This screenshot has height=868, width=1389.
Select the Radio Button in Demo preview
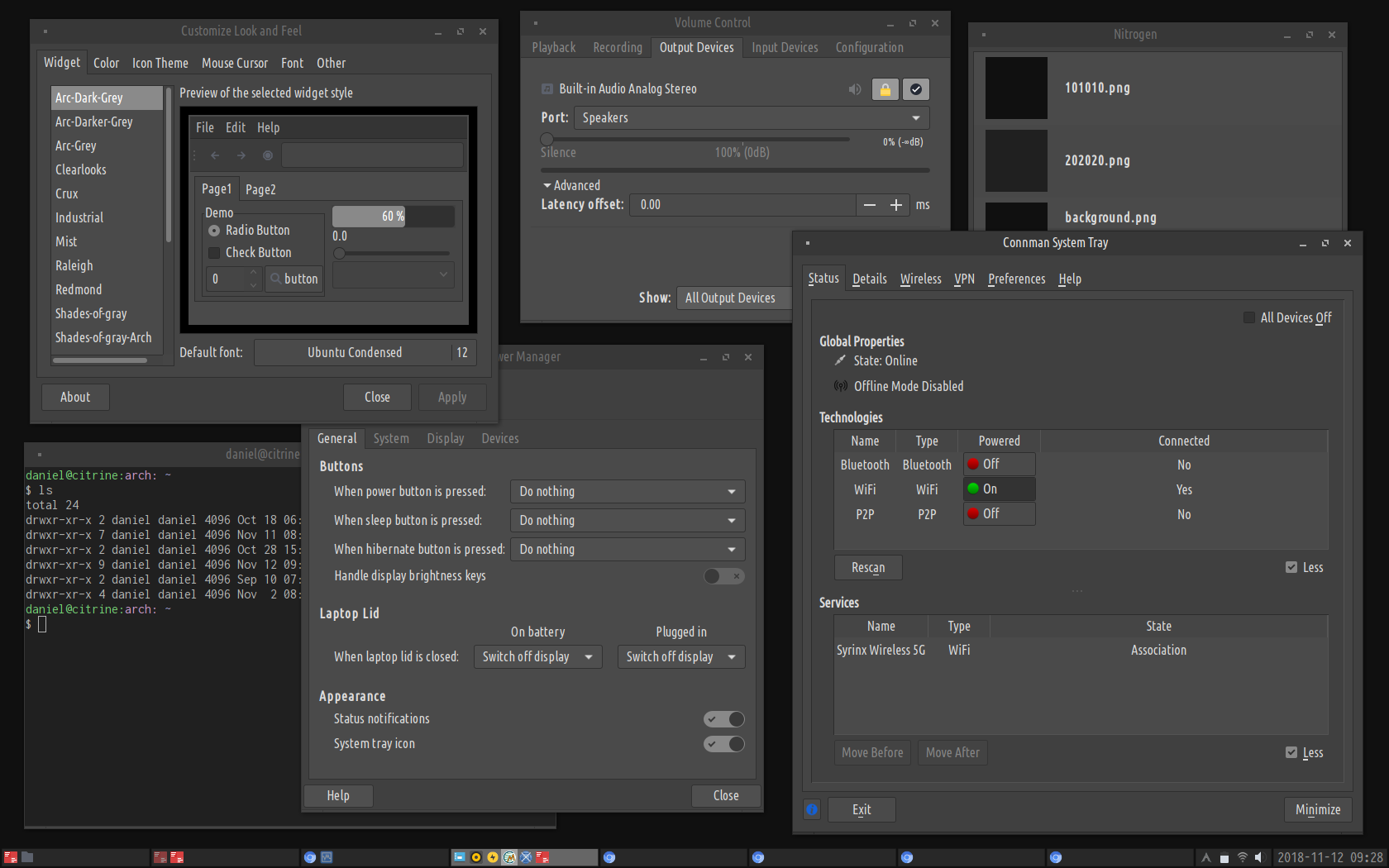214,231
